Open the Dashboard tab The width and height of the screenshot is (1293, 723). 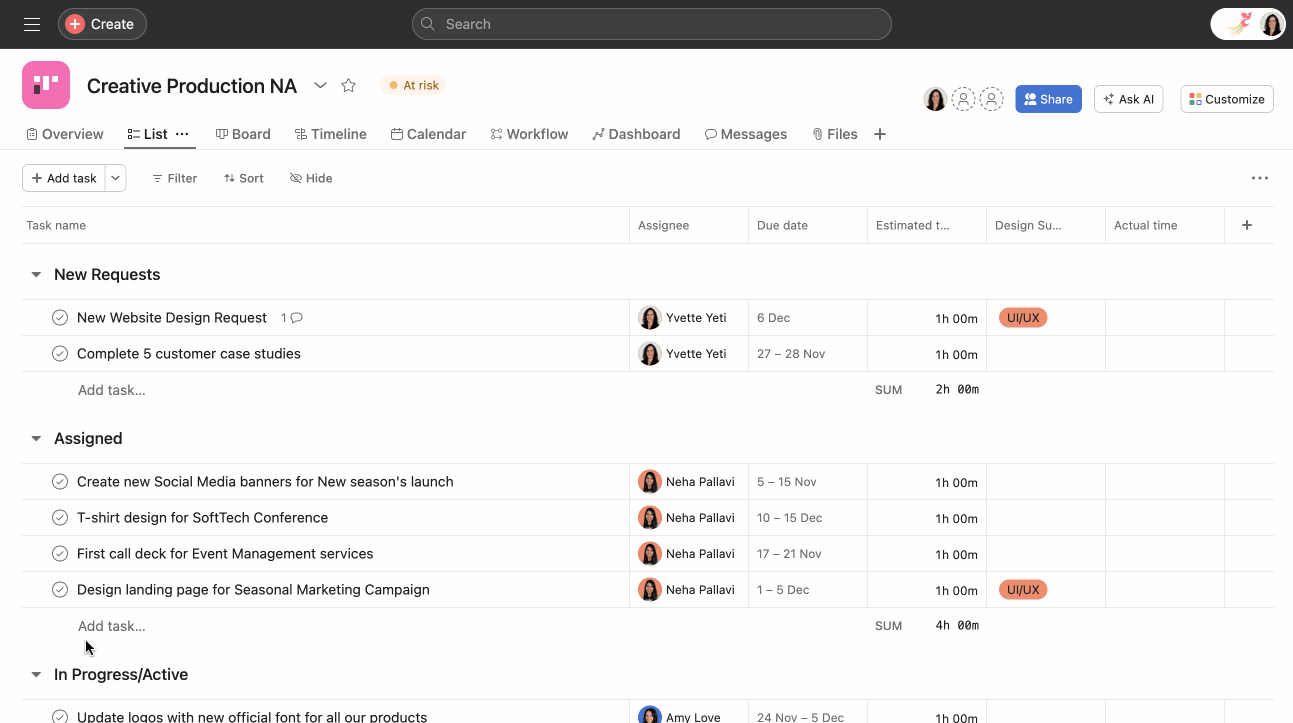pos(636,134)
